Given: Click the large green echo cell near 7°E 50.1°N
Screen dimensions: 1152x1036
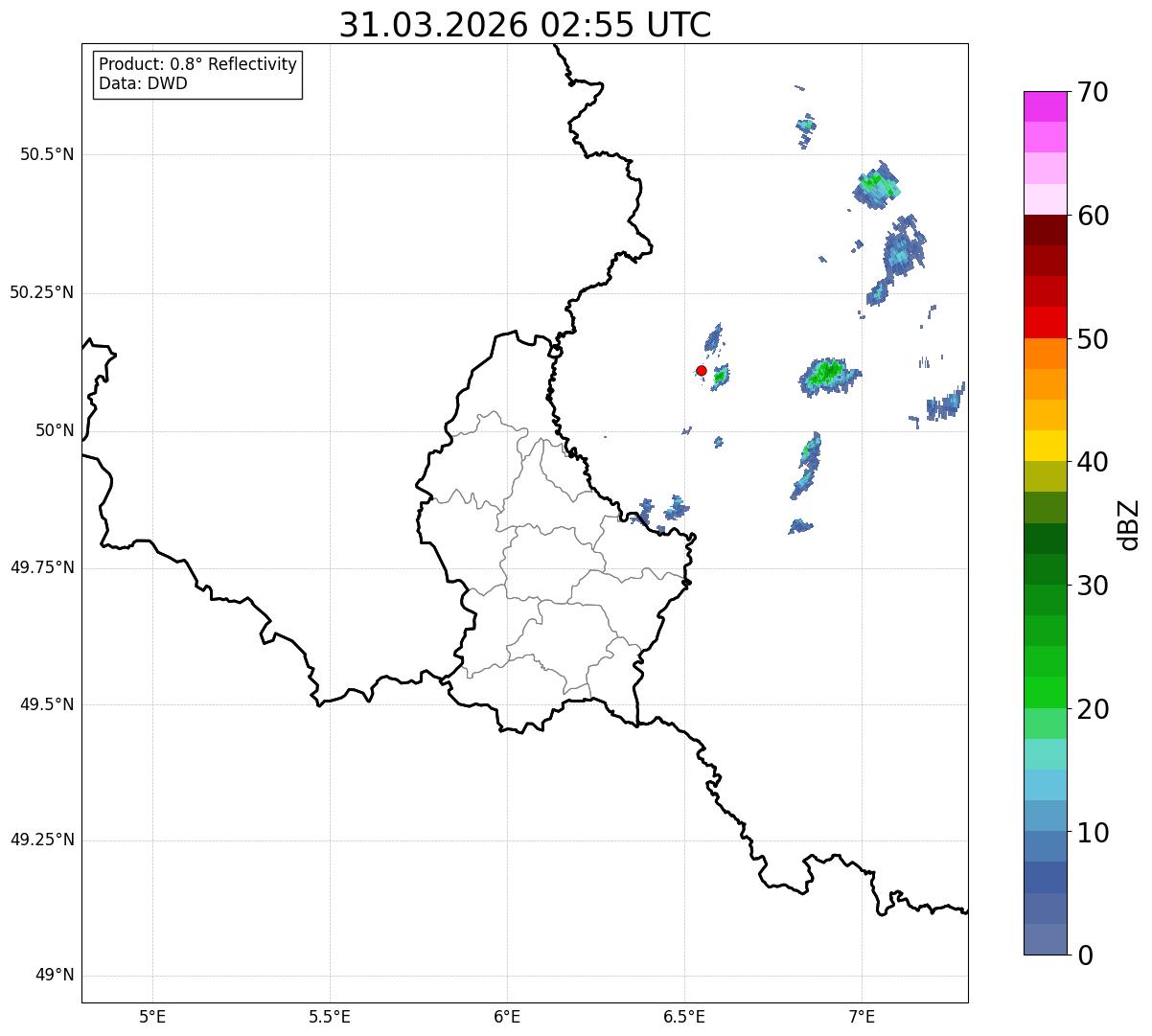Looking at the screenshot, I should click(828, 374).
